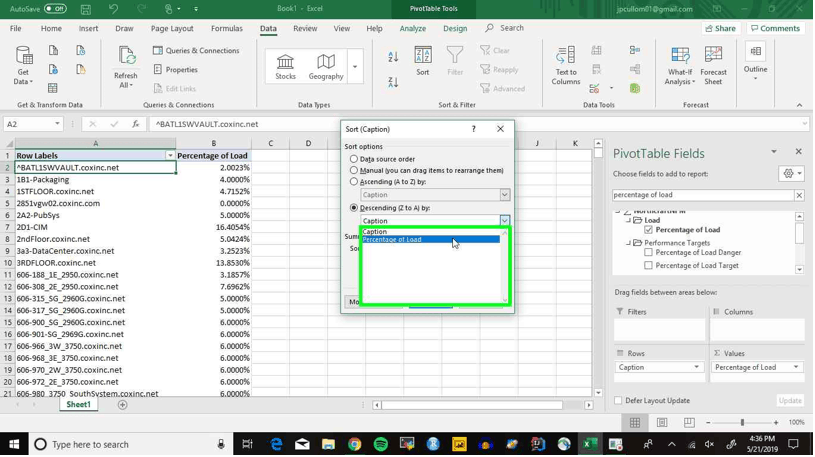Open the Comments button
The height and width of the screenshot is (457, 815).
[x=775, y=29]
